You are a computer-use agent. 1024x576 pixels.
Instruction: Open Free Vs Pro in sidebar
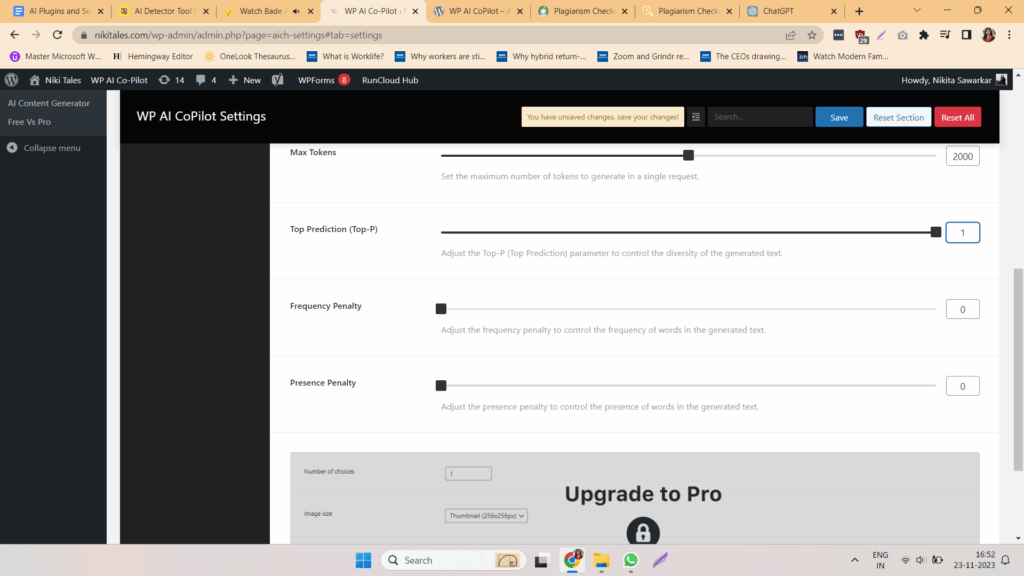pyautogui.click(x=29, y=122)
